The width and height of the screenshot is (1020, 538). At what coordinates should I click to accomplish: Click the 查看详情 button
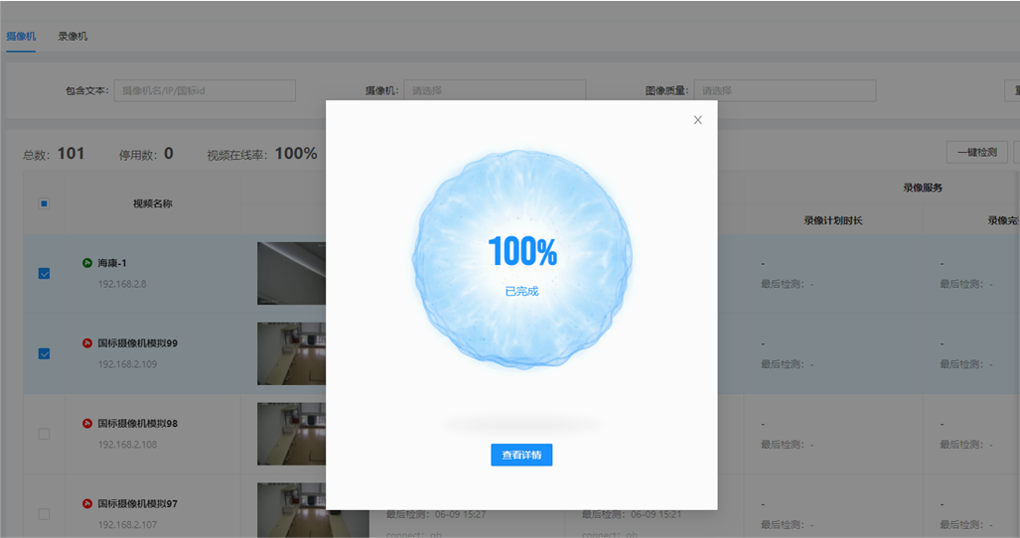click(521, 455)
